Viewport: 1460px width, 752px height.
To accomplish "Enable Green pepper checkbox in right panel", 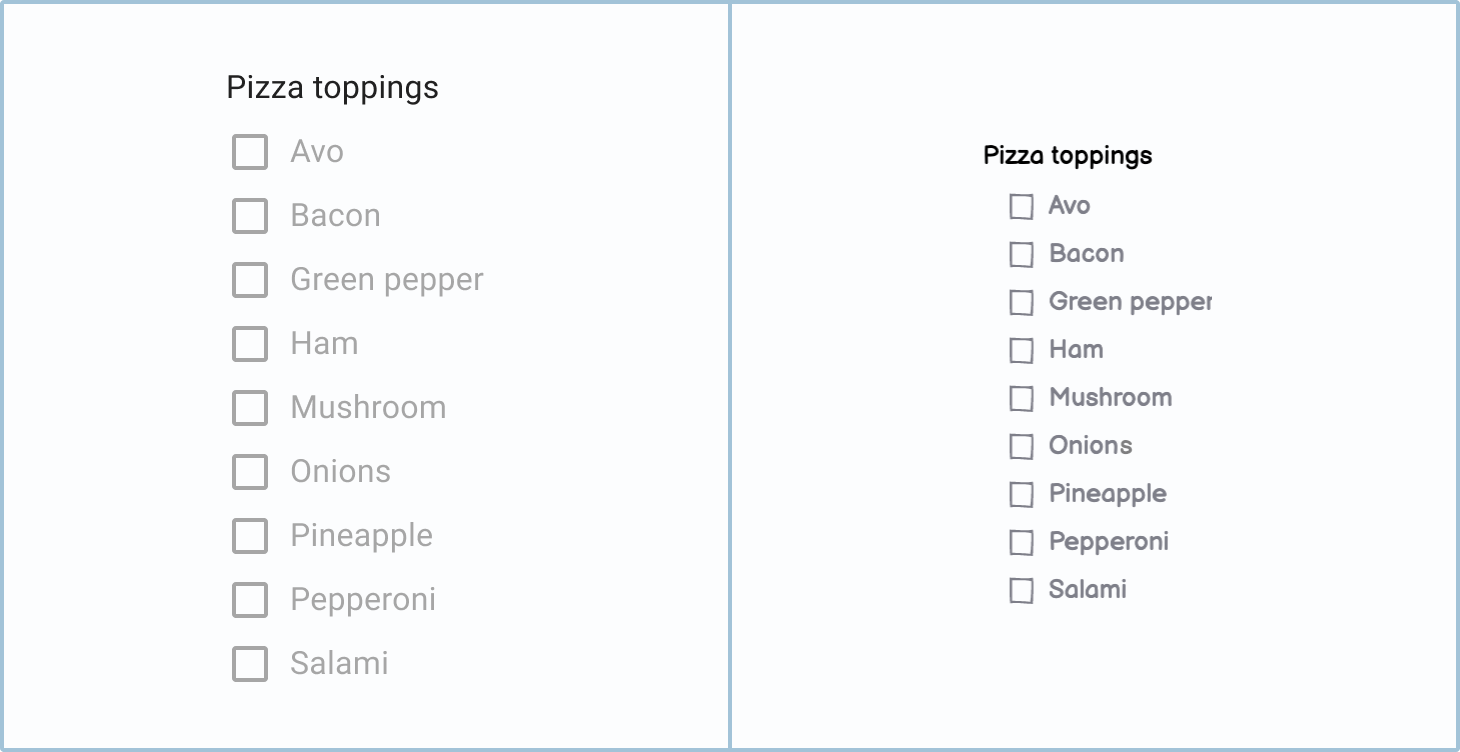I will pos(1021,303).
